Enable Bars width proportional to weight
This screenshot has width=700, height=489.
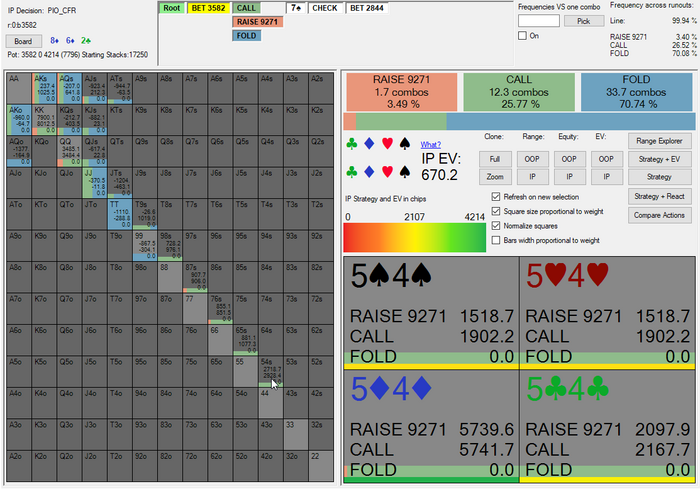tap(496, 240)
